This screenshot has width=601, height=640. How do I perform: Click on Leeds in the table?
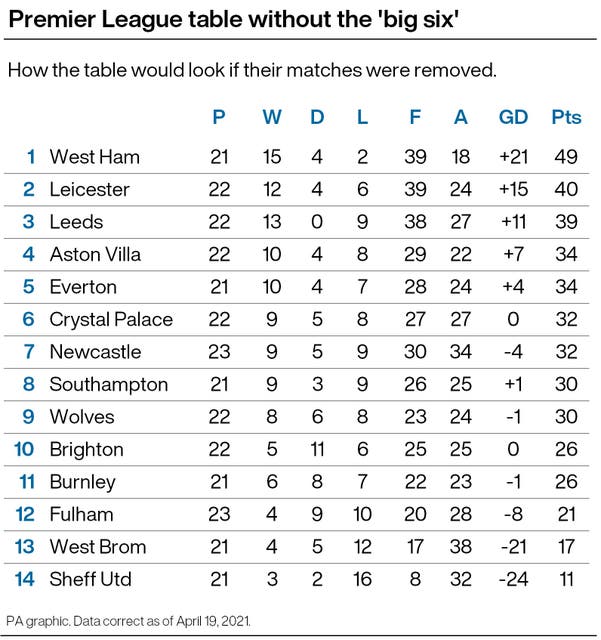point(76,221)
